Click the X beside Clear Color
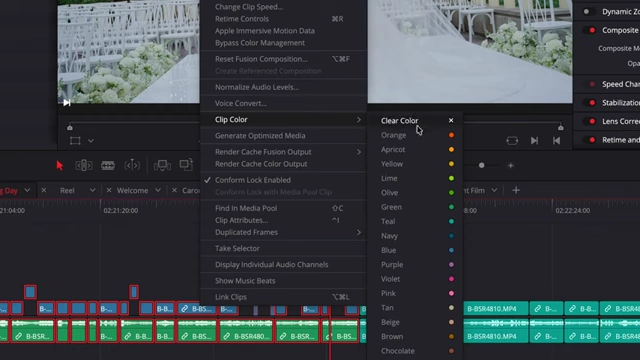The height and width of the screenshot is (360, 640). coord(451,120)
